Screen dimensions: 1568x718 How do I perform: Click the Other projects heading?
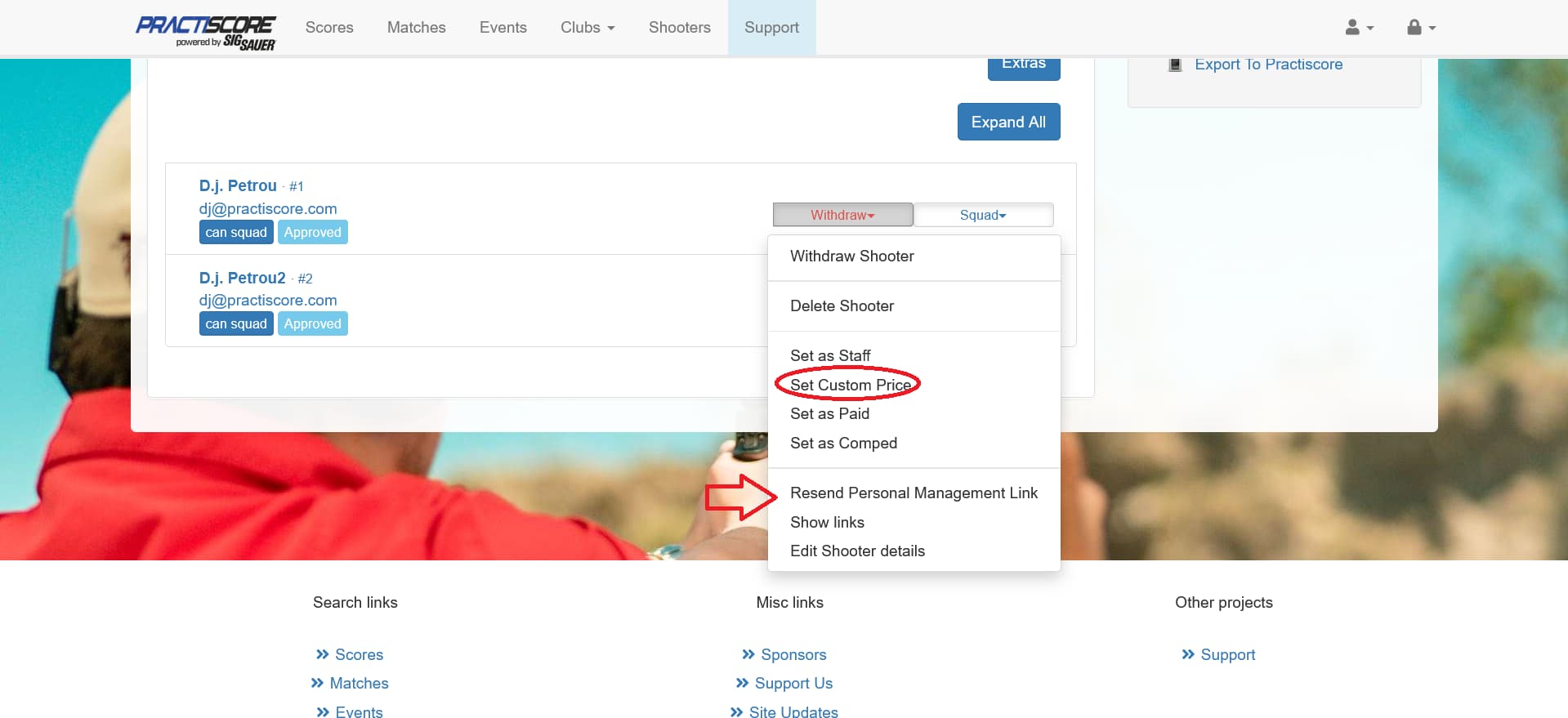1224,602
